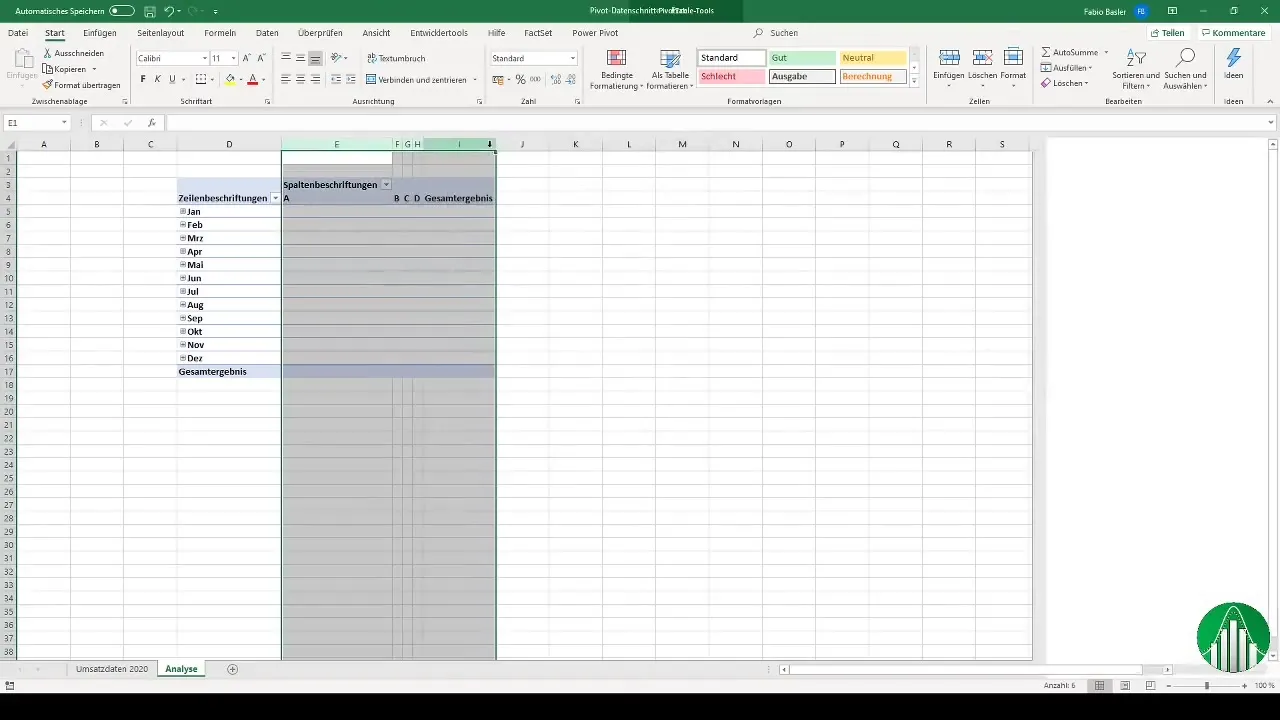Open font size 11 dropdown
1280x720 pixels.
click(x=233, y=58)
